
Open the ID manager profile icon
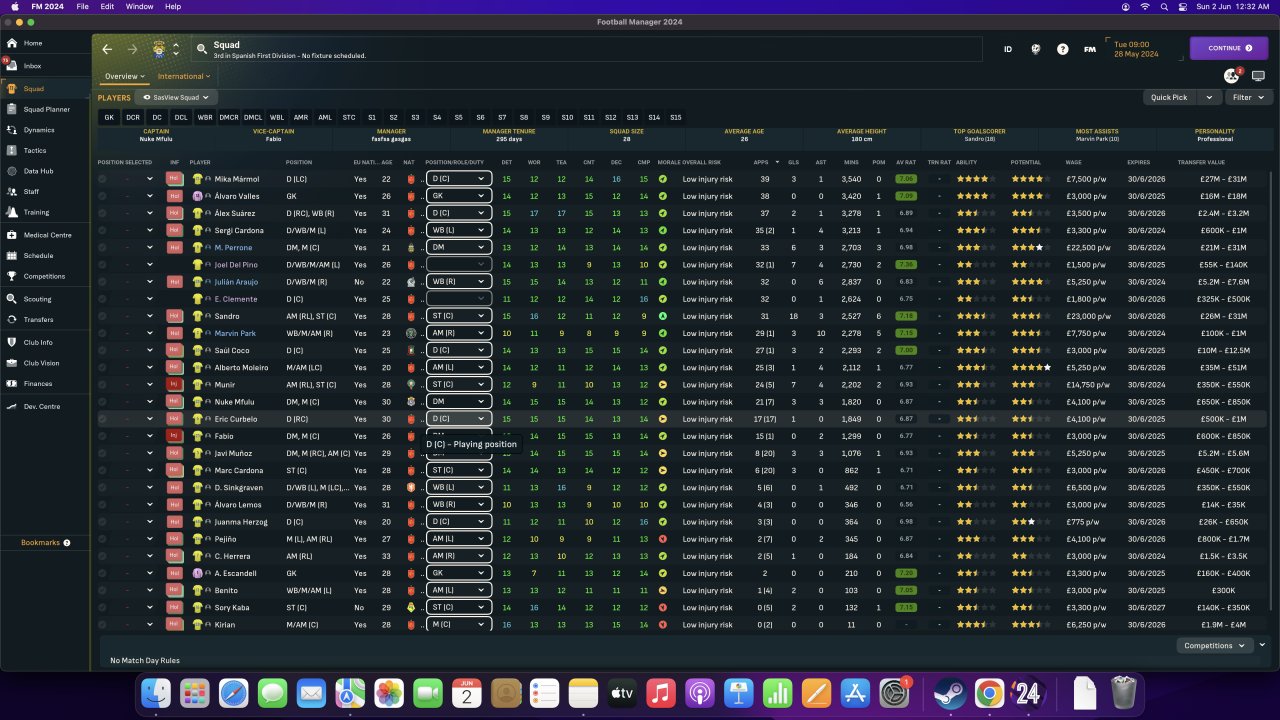point(1008,49)
